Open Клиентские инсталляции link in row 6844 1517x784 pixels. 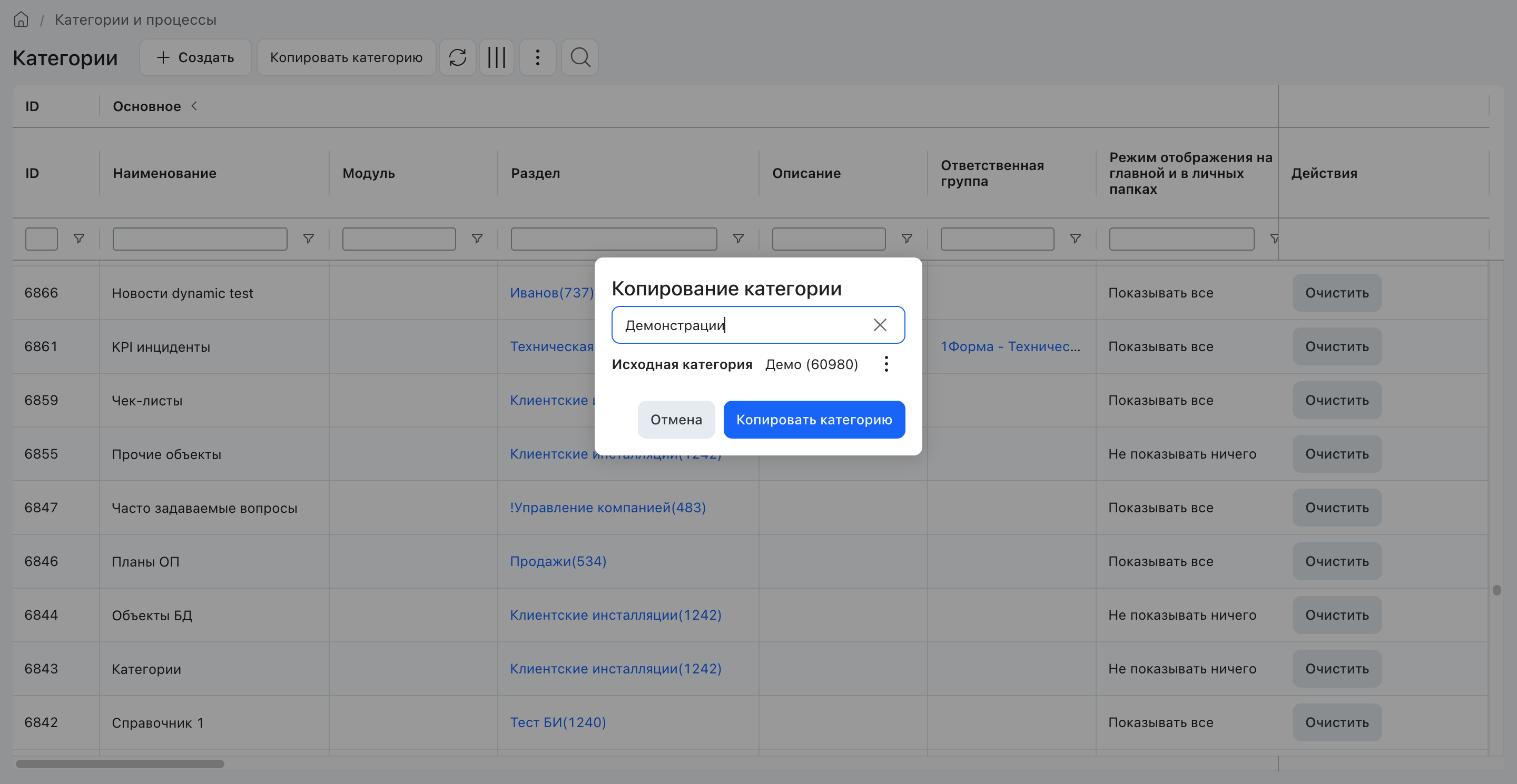pos(615,614)
